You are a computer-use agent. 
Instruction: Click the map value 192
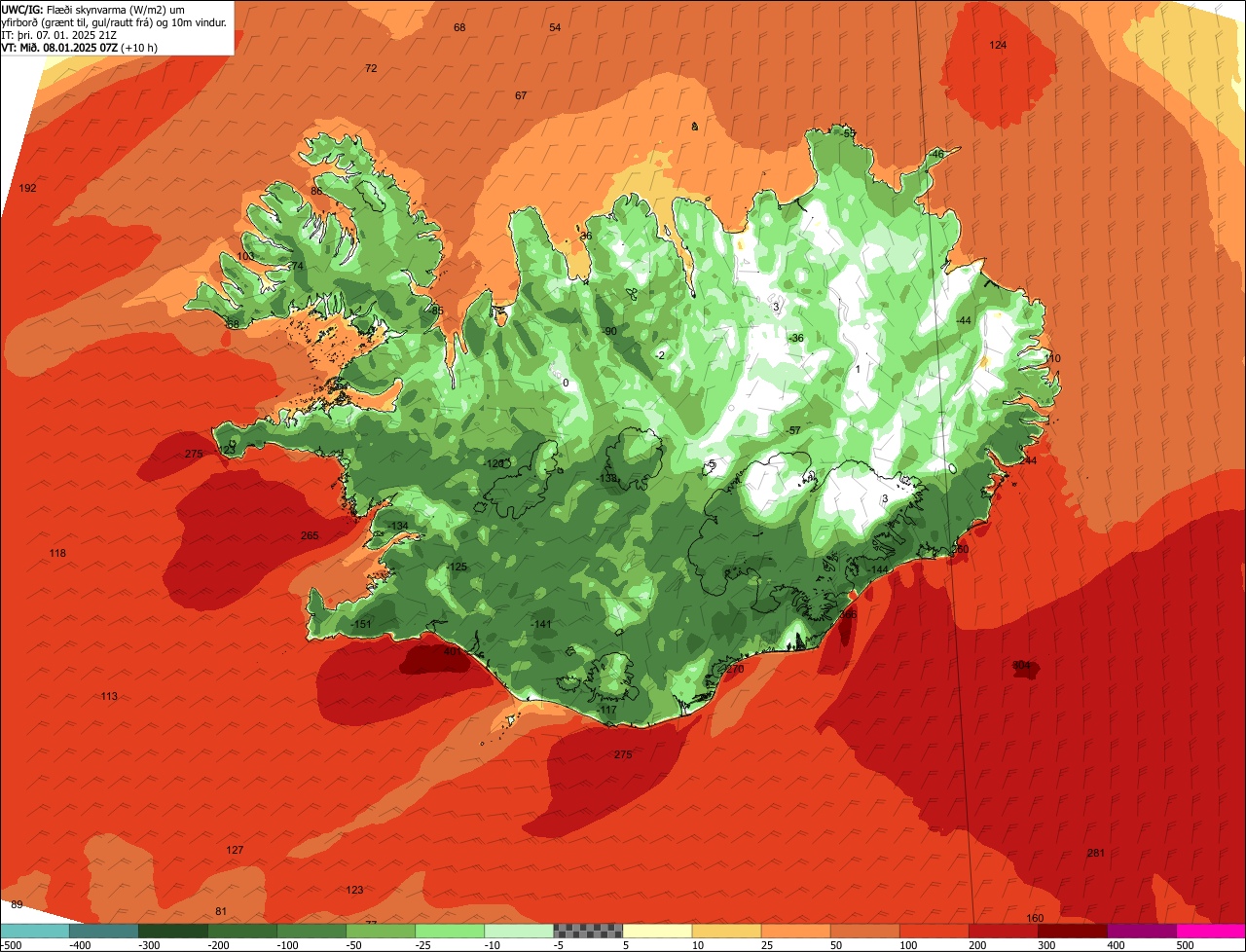point(28,188)
